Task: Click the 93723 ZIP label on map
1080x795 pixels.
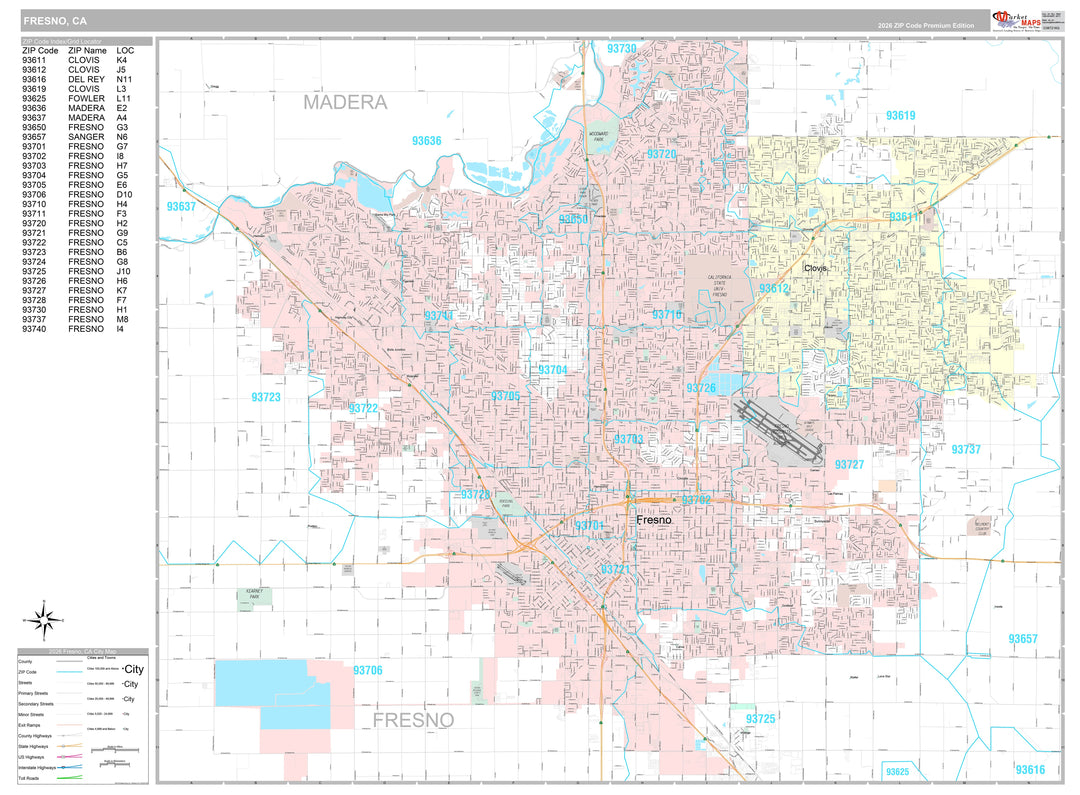Action: pos(266,398)
